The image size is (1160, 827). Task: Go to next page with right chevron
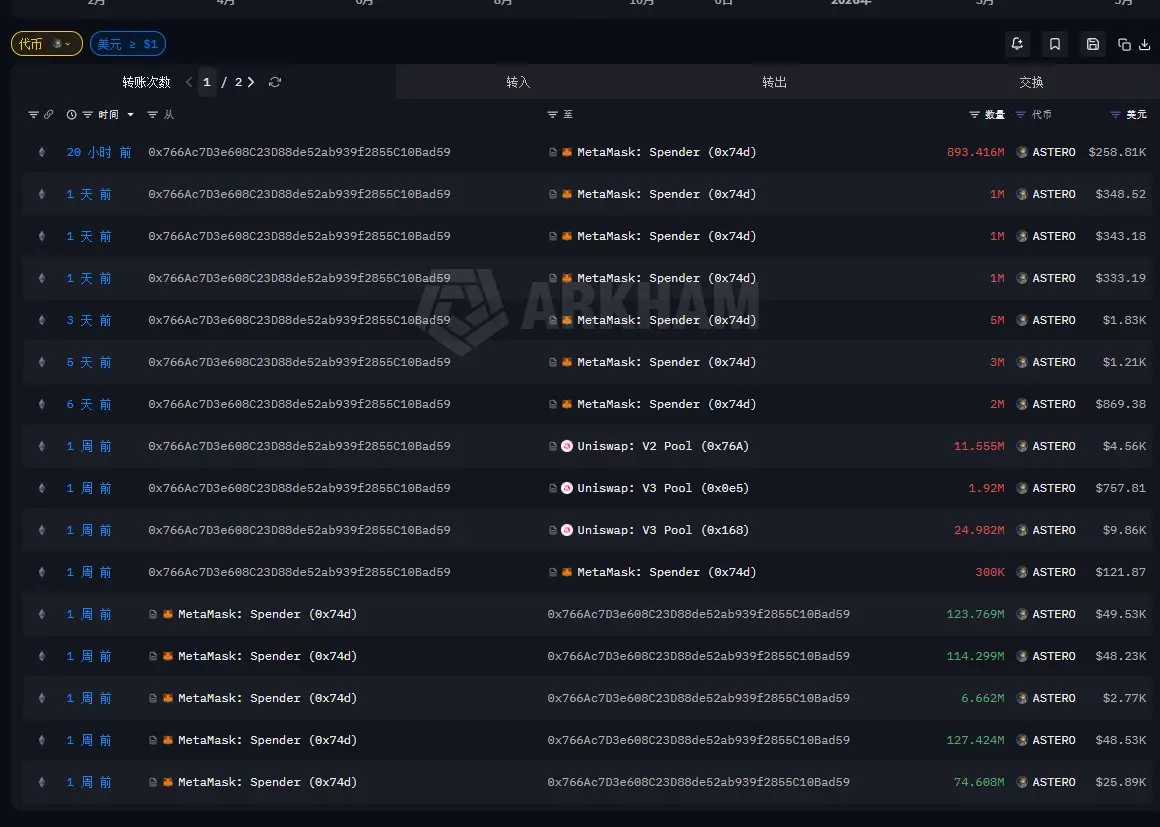click(251, 82)
